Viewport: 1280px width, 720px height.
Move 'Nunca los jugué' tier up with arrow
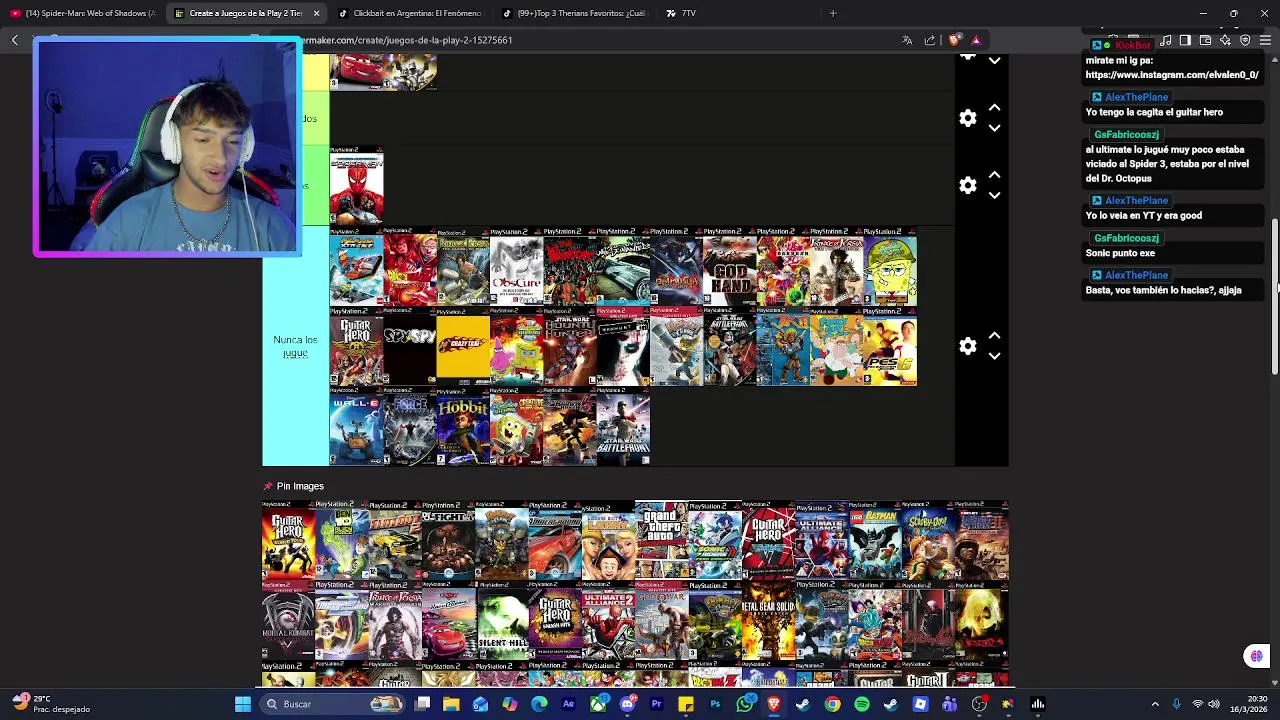click(x=994, y=336)
